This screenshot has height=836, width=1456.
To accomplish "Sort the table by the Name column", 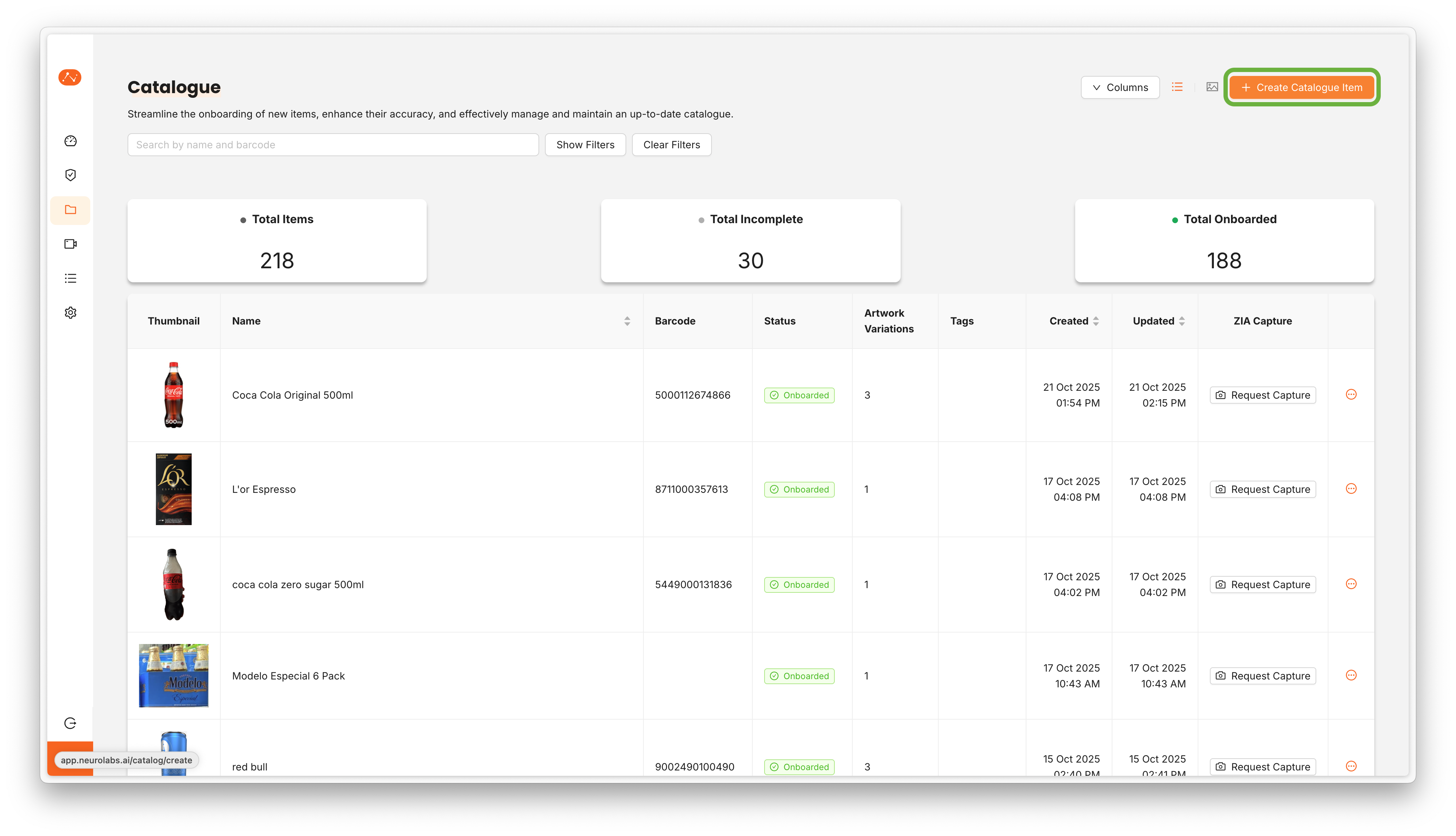I will (627, 321).
